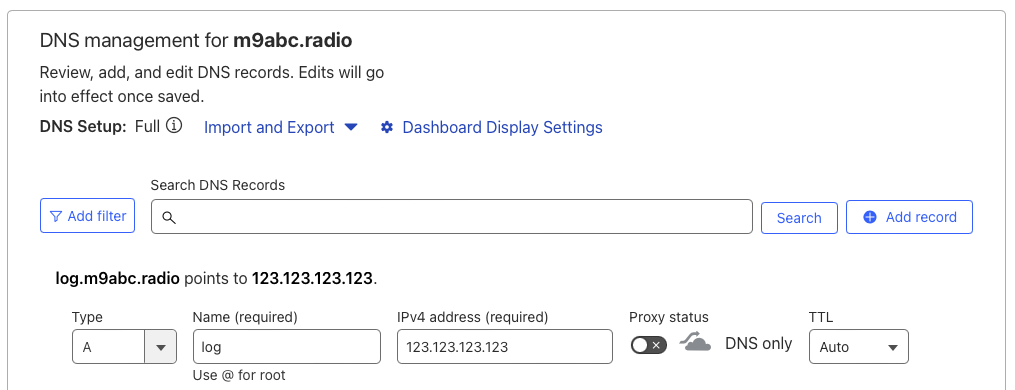
Task: Click the 'DNS only' proxy label
Action: click(x=759, y=344)
